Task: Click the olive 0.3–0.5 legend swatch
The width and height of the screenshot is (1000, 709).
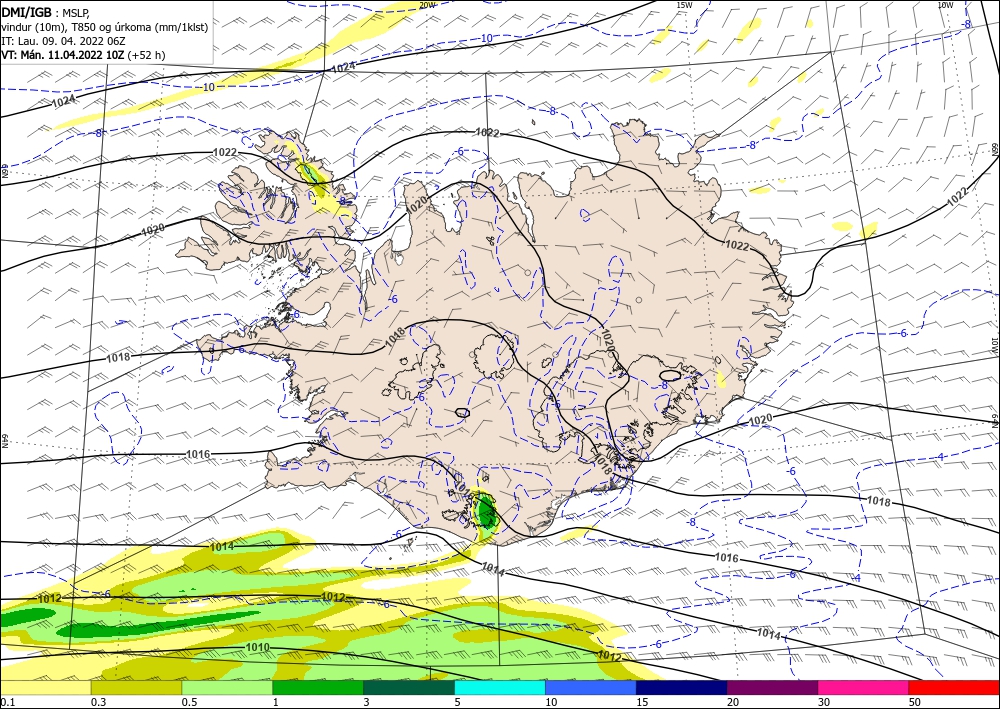Action: 136,687
